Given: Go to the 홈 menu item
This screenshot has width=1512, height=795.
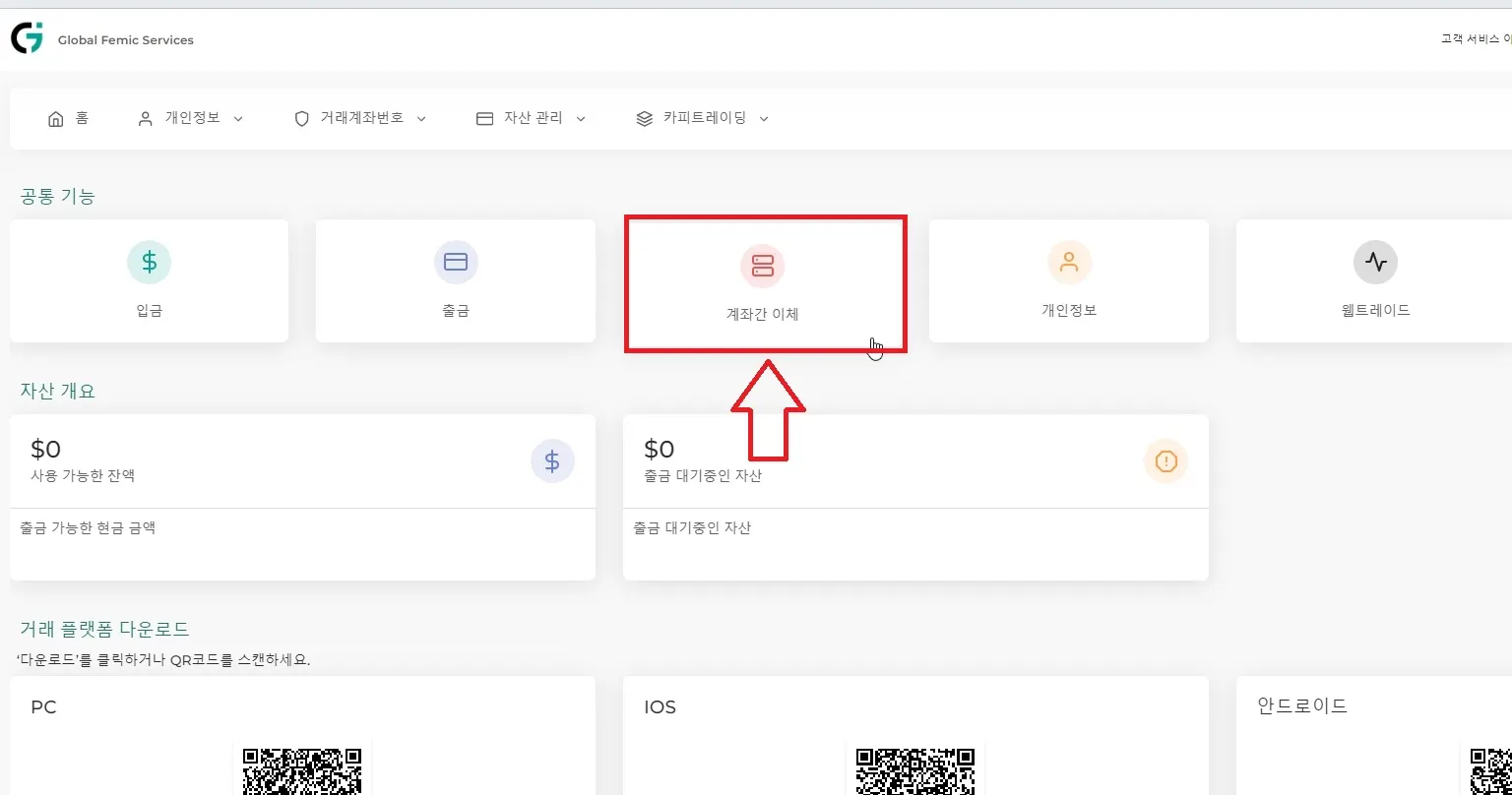Looking at the screenshot, I should click(82, 118).
